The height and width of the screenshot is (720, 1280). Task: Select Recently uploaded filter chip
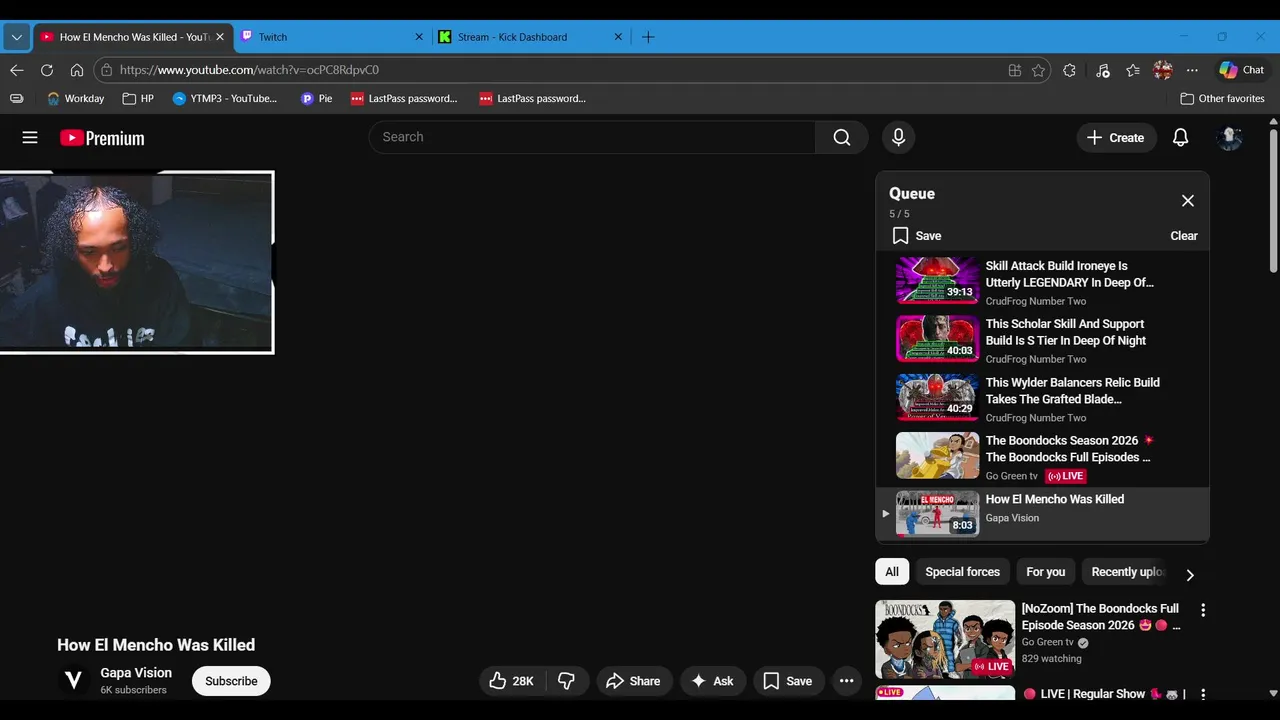pos(1127,572)
